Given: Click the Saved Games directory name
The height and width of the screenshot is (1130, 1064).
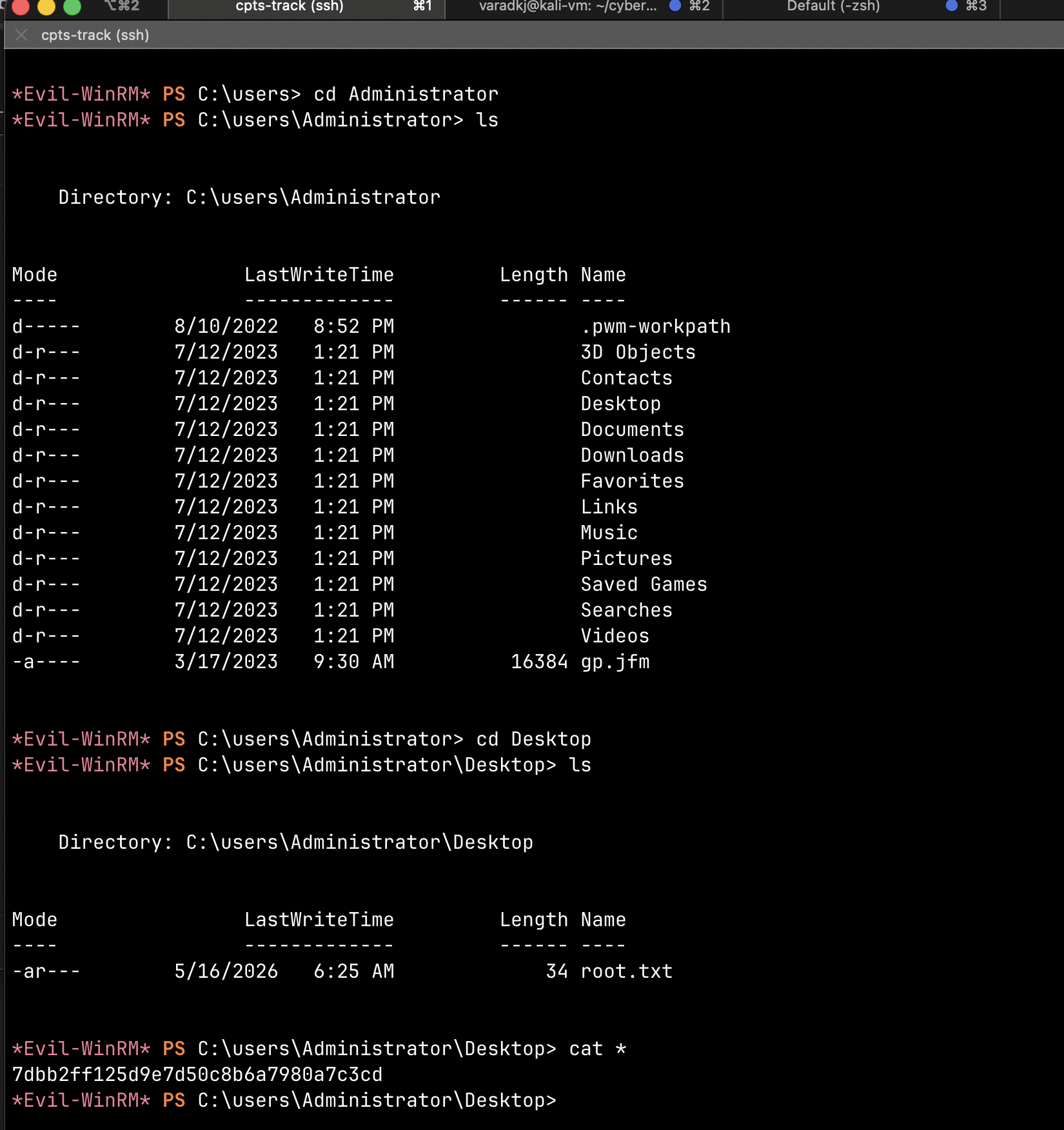Looking at the screenshot, I should 644,584.
